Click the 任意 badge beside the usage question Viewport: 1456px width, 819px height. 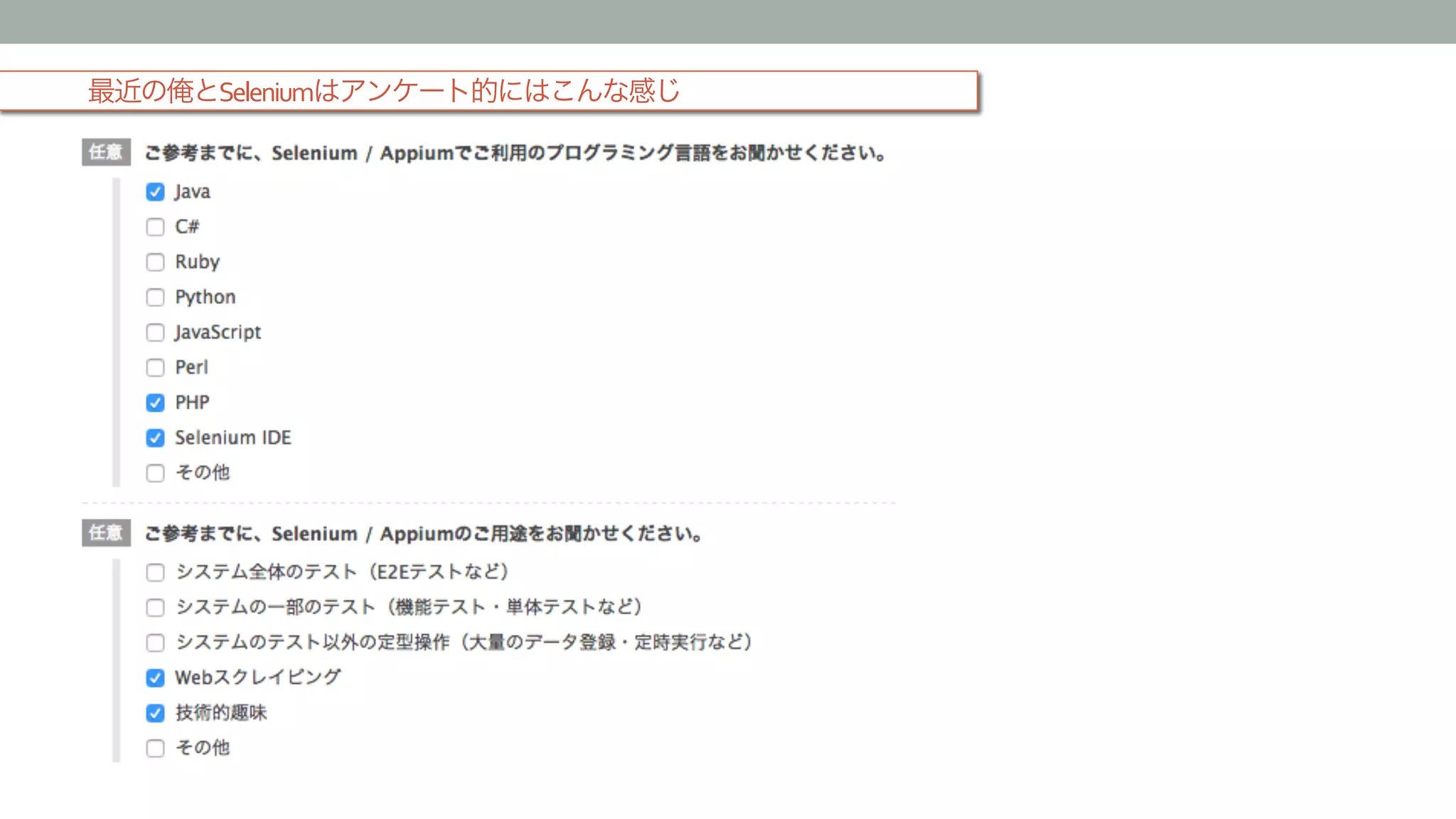106,533
